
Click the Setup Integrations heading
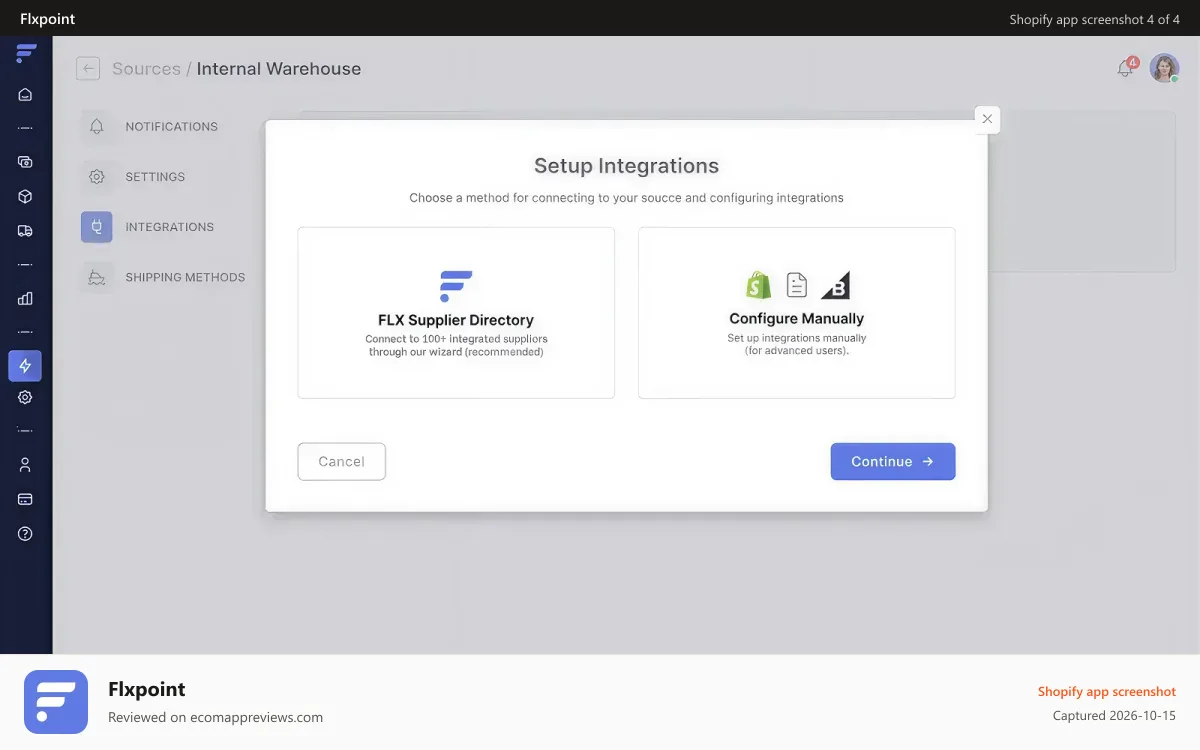pyautogui.click(x=626, y=166)
